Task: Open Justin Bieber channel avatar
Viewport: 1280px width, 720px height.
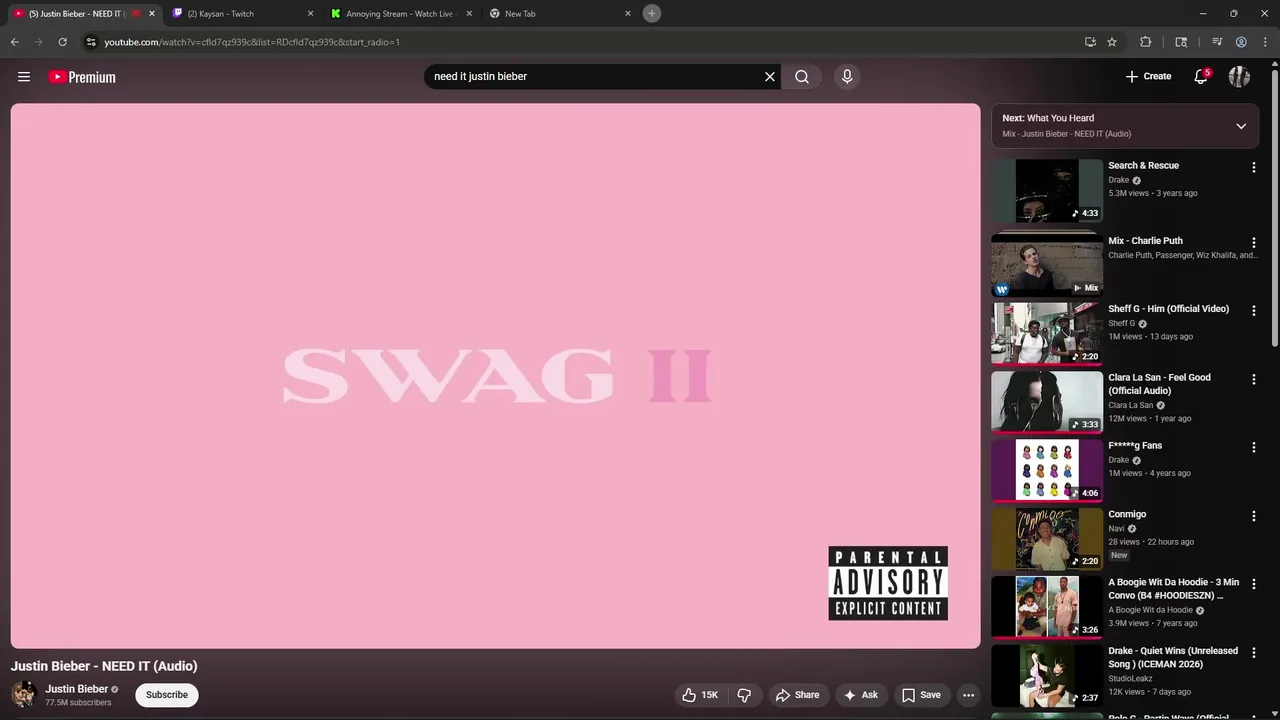Action: tap(24, 694)
